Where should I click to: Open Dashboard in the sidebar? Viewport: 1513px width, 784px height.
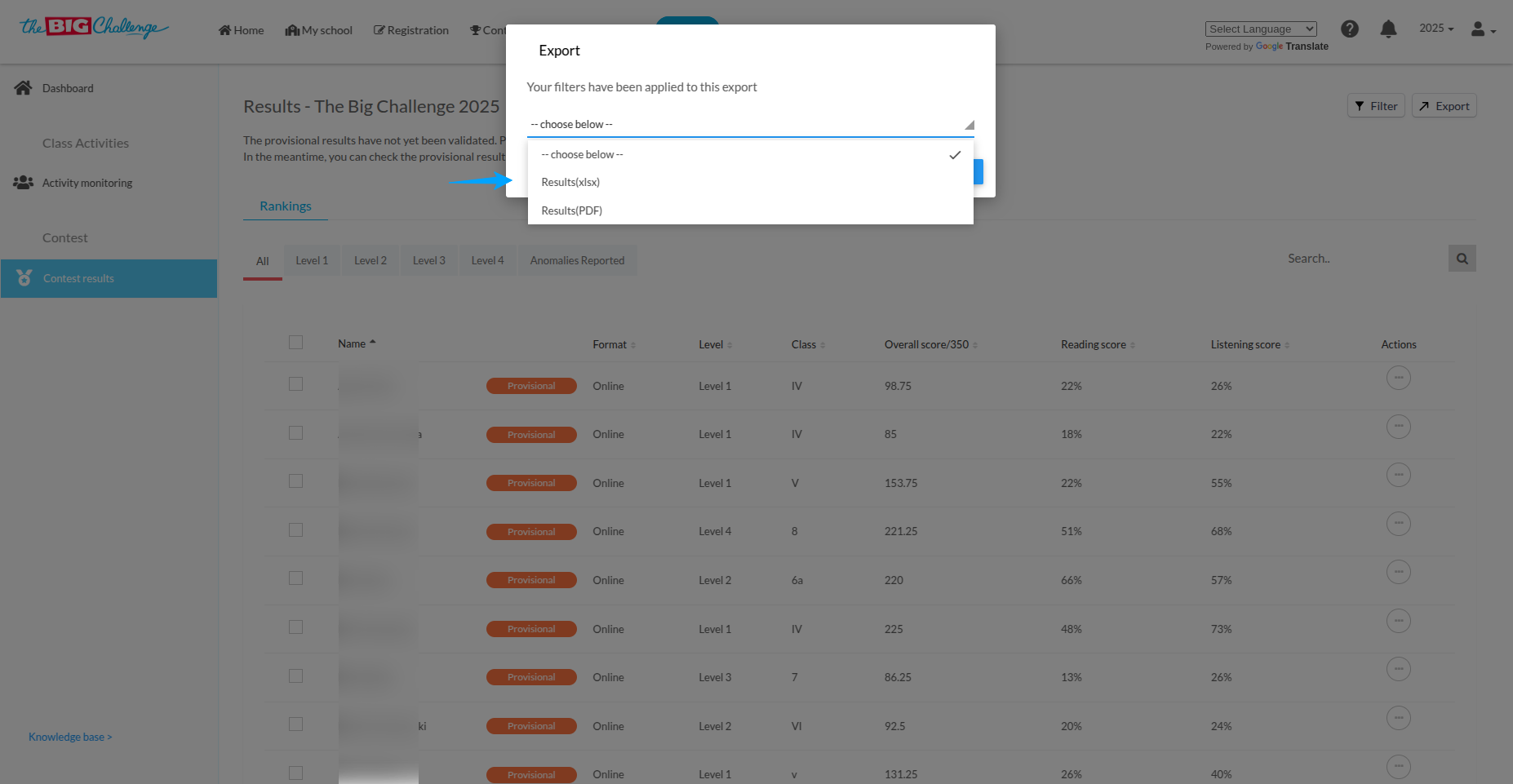(68, 88)
